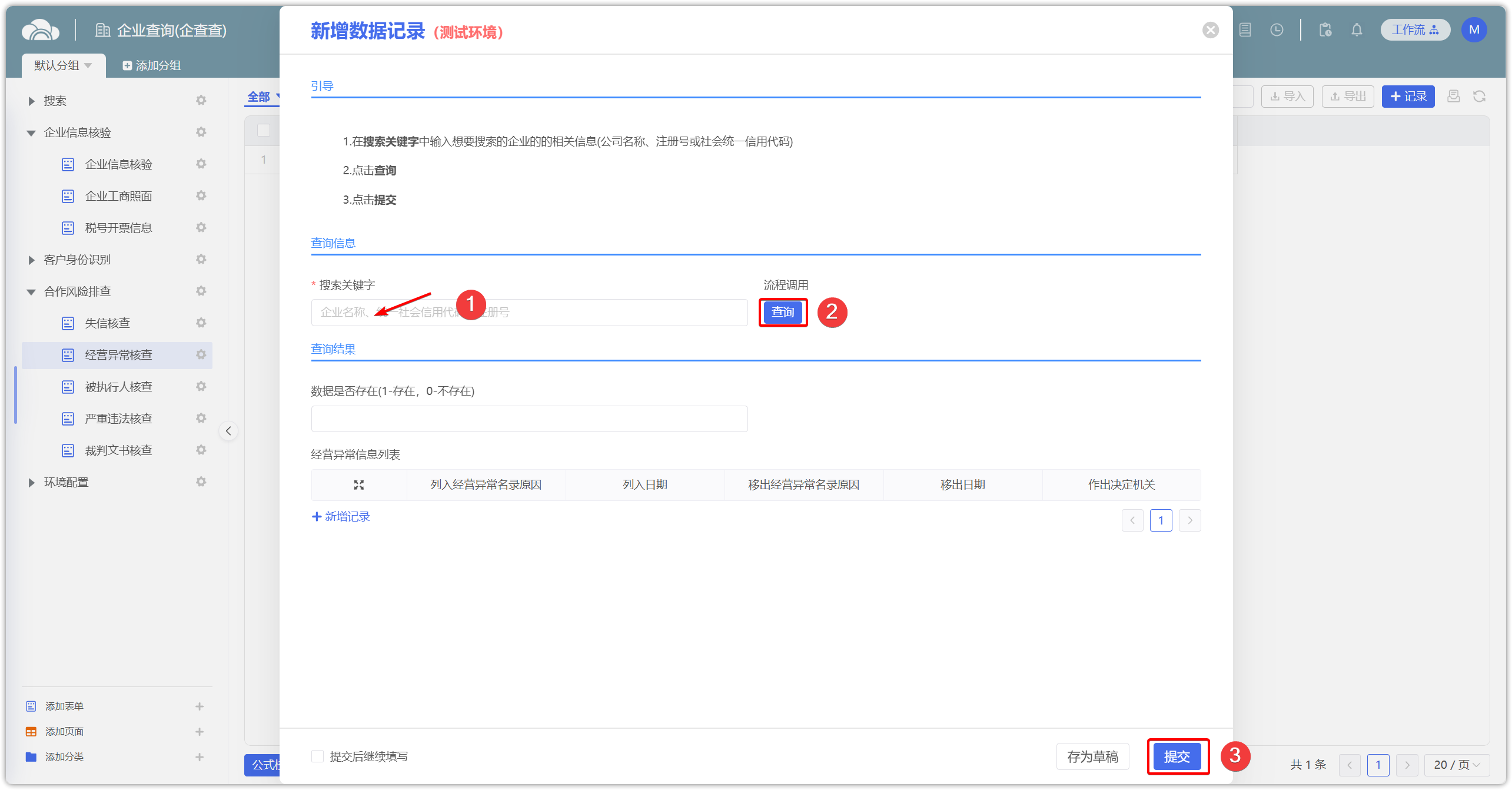Expand the subtable fullscreen icon
Screen dimensions: 1512x790
point(358,484)
